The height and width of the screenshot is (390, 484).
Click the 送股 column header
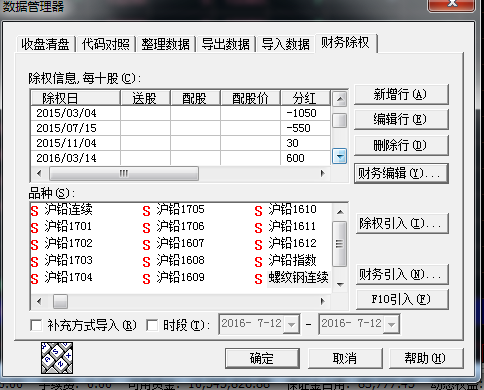145,98
